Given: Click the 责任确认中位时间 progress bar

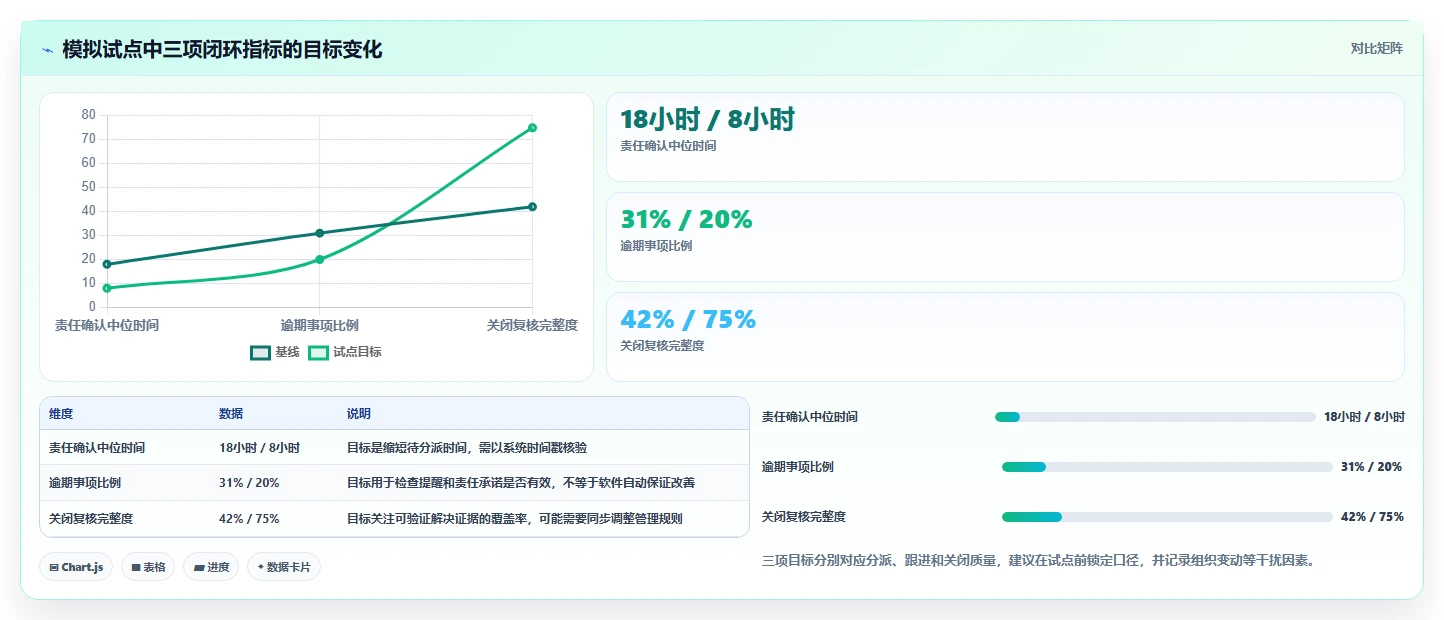Looking at the screenshot, I should click(x=1155, y=417).
